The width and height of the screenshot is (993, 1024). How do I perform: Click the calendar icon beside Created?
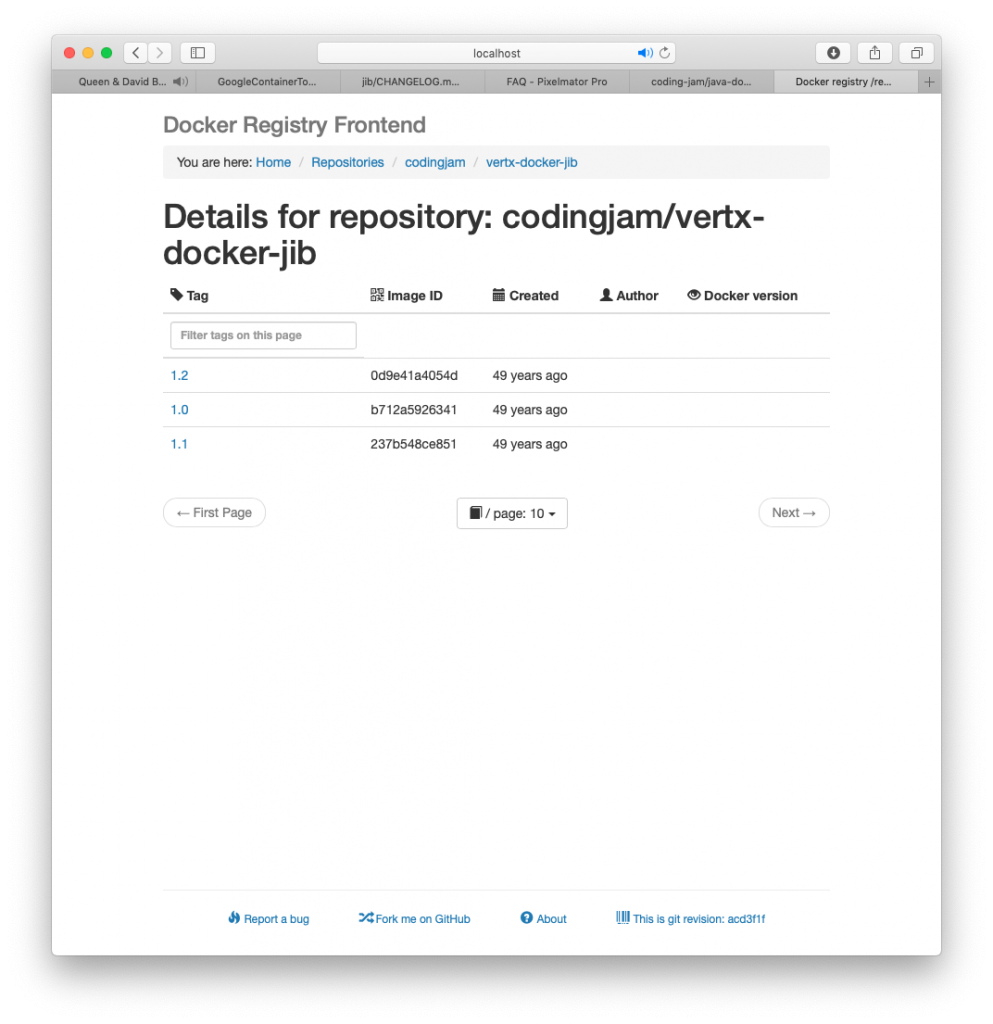499,295
